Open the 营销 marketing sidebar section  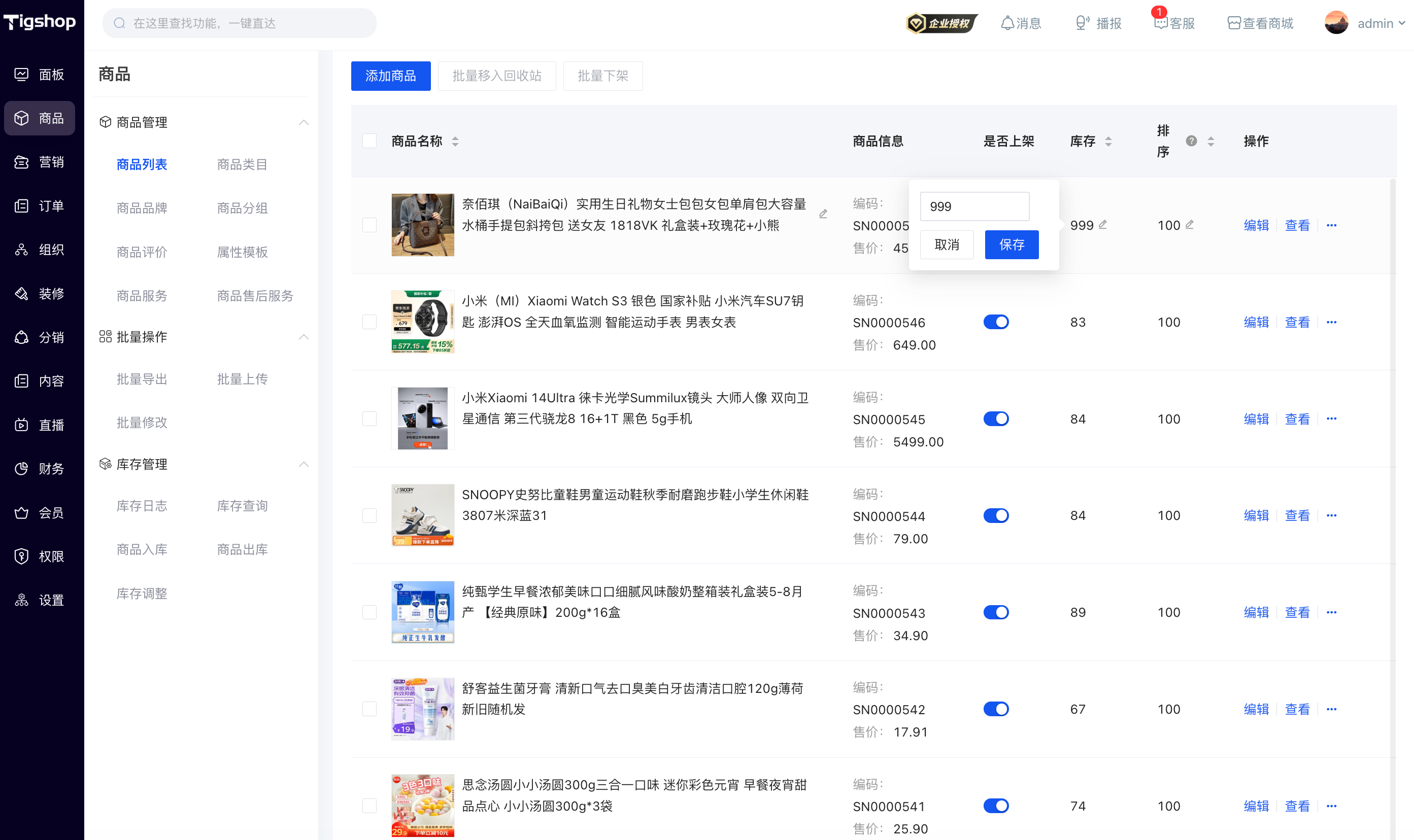pyautogui.click(x=39, y=162)
